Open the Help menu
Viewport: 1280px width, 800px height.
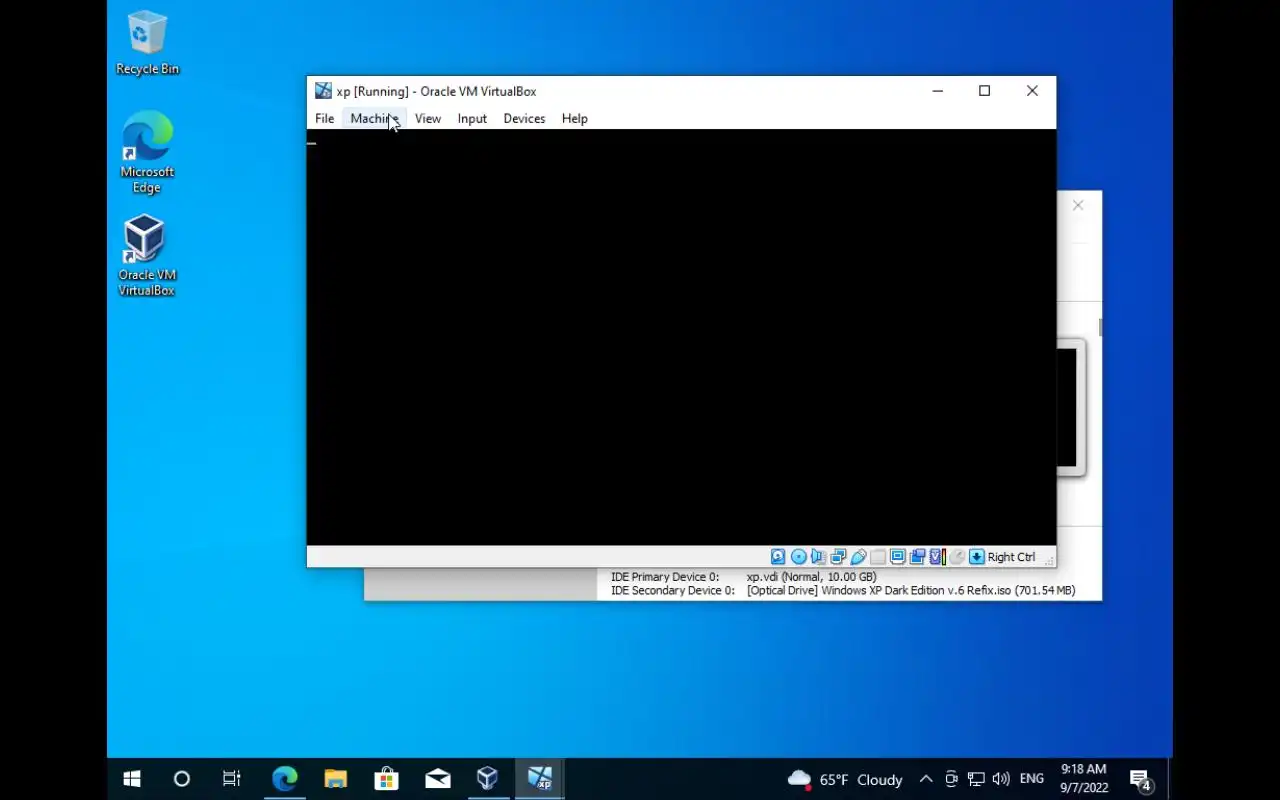pos(574,118)
